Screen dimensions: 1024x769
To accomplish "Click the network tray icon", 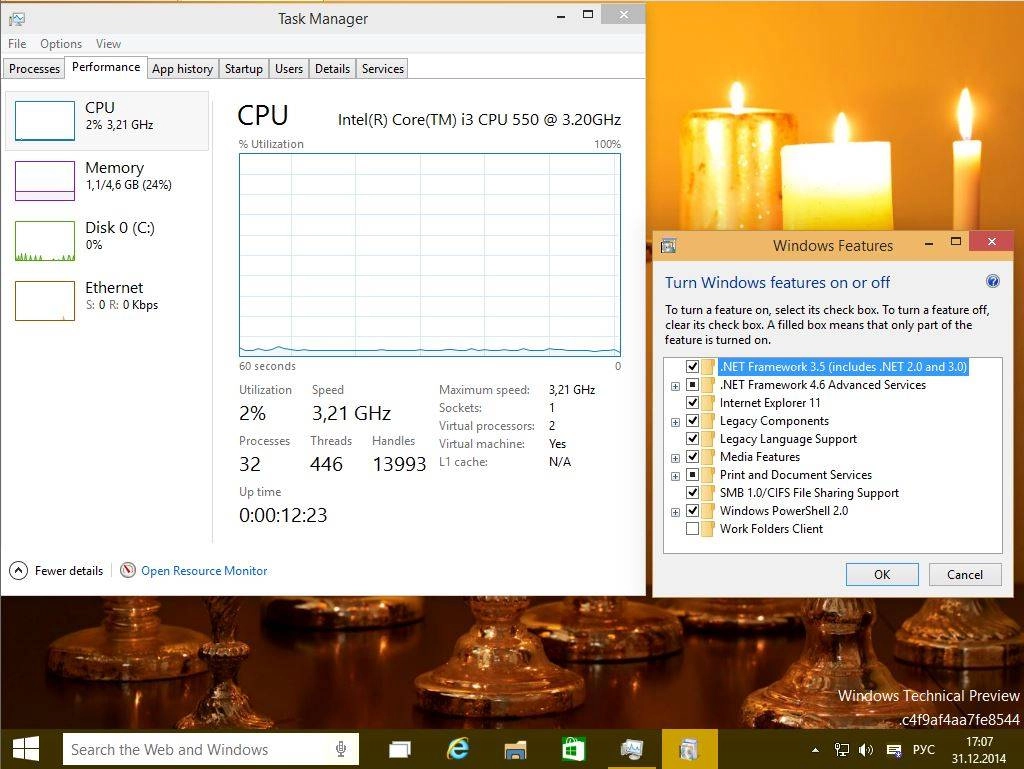I will 842,750.
